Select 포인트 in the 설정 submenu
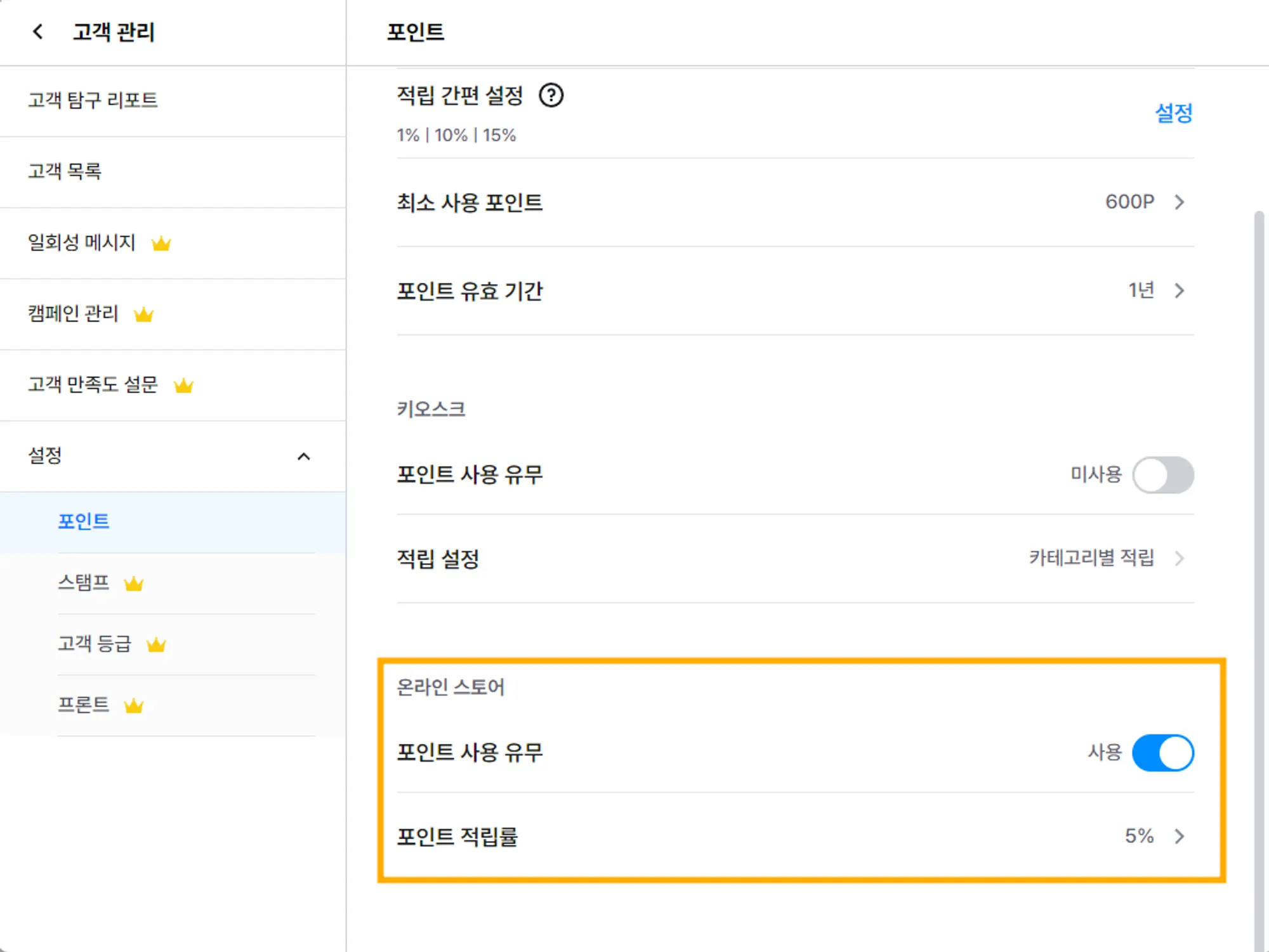Image resolution: width=1269 pixels, height=952 pixels. click(x=84, y=522)
